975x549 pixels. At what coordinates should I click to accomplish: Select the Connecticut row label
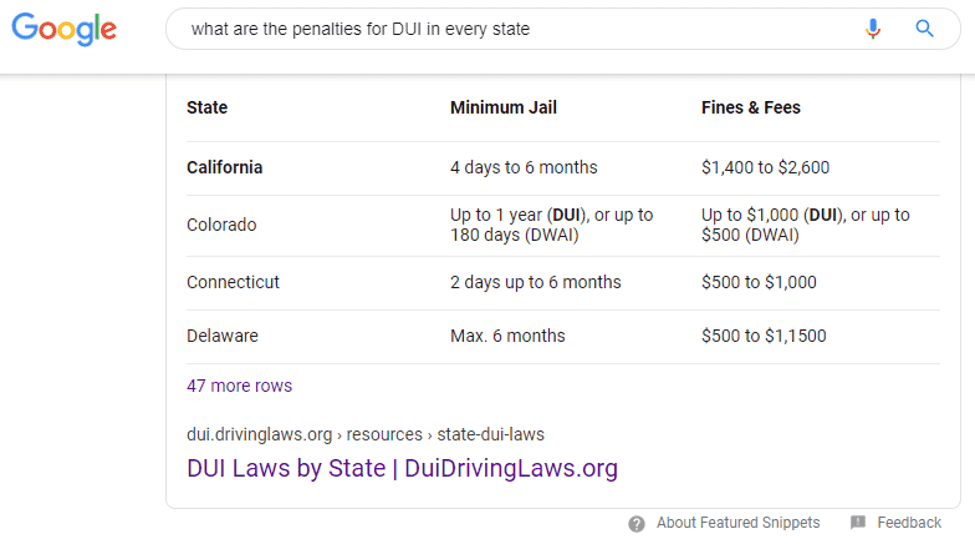point(233,282)
